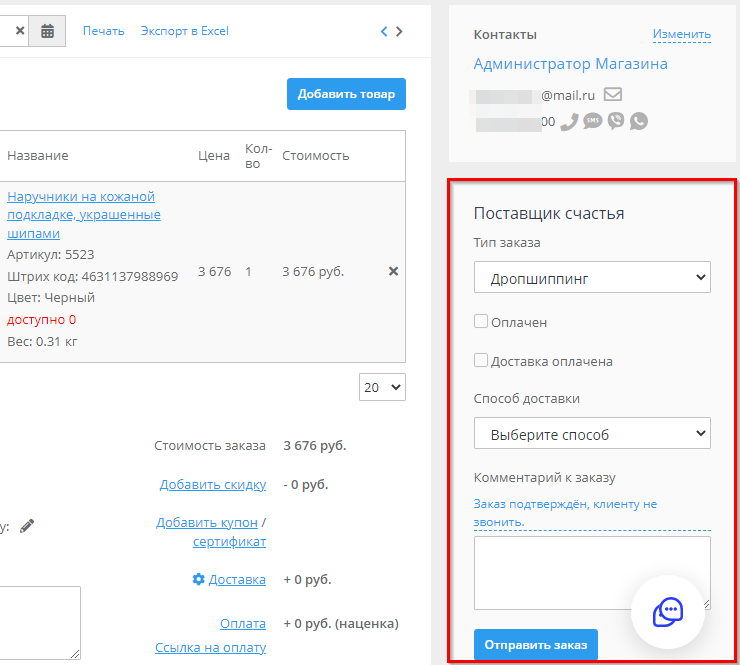Go to the previous order arrow
The image size is (740, 665).
384,31
